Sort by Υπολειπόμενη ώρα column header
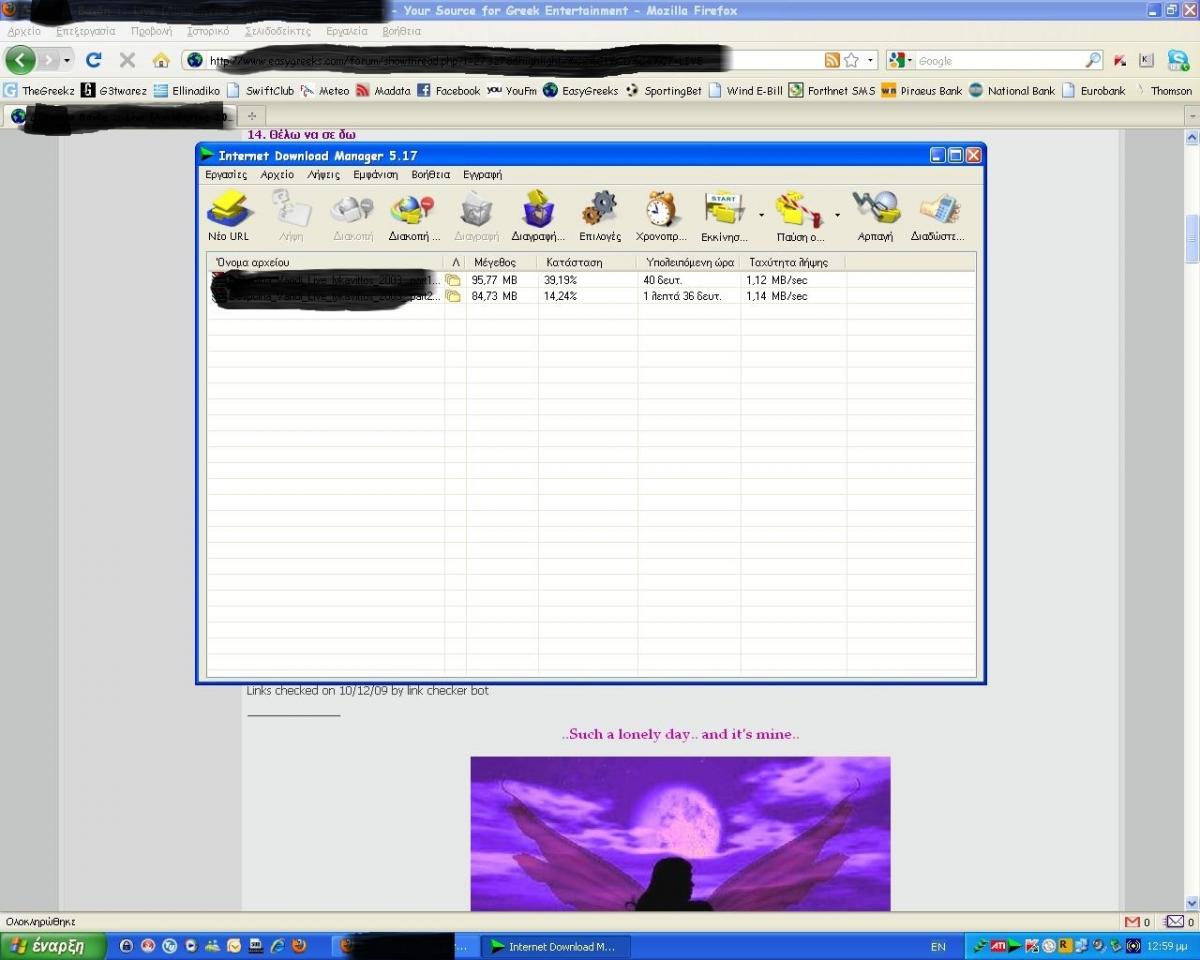This screenshot has height=960, width=1200. [x=688, y=262]
